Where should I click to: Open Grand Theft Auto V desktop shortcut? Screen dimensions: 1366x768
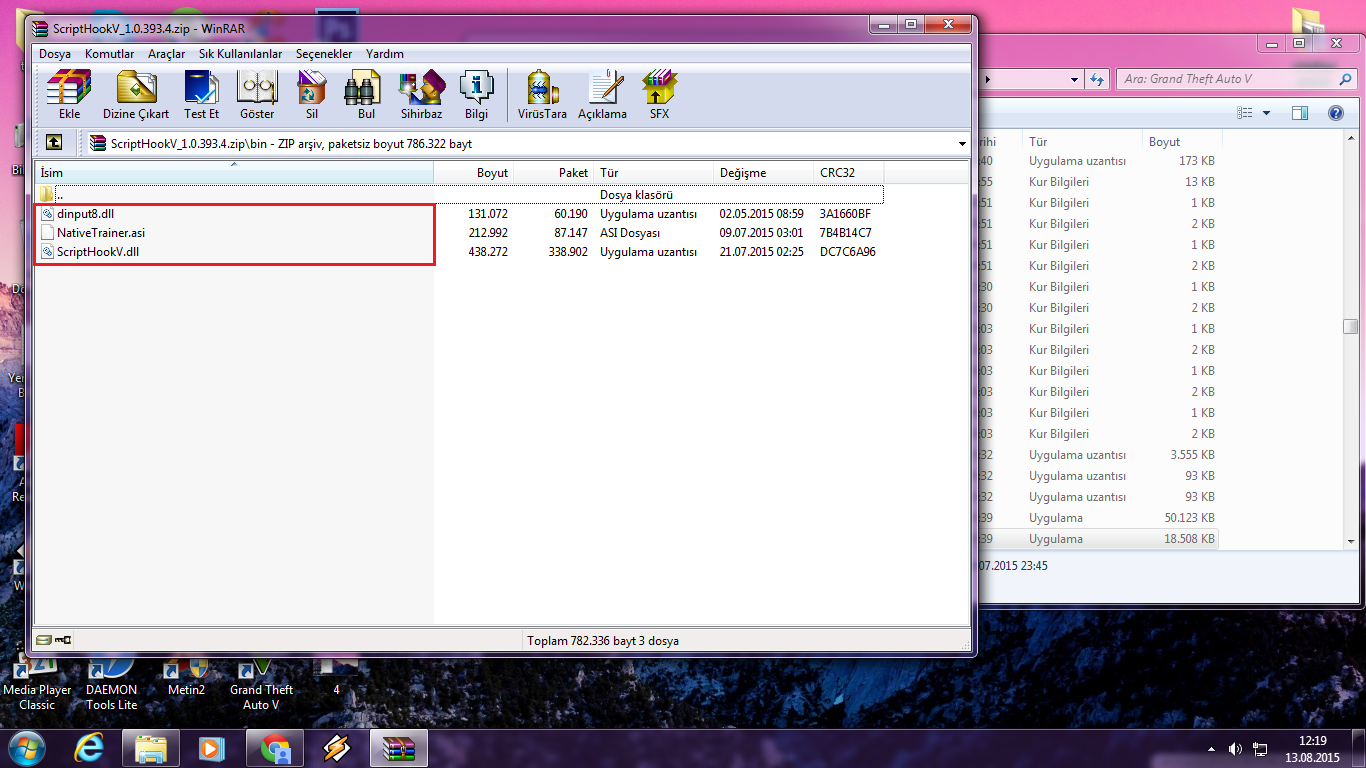[261, 684]
